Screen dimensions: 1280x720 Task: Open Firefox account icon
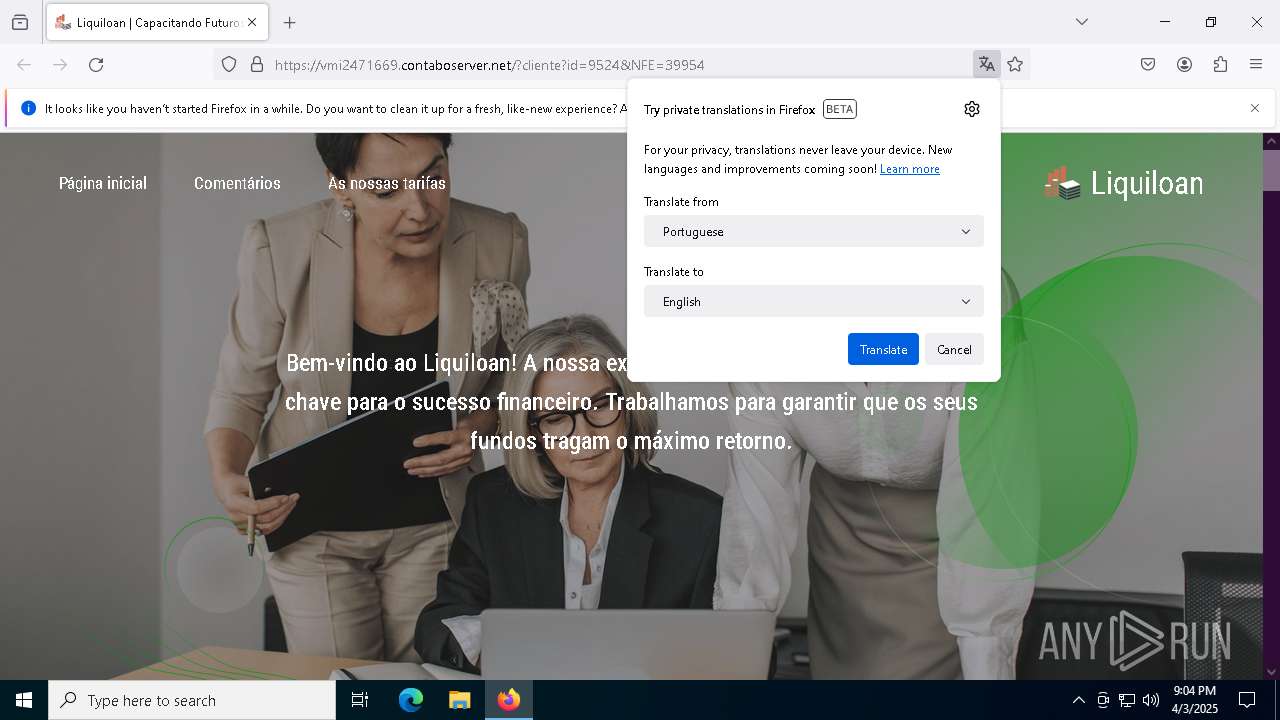[1184, 65]
